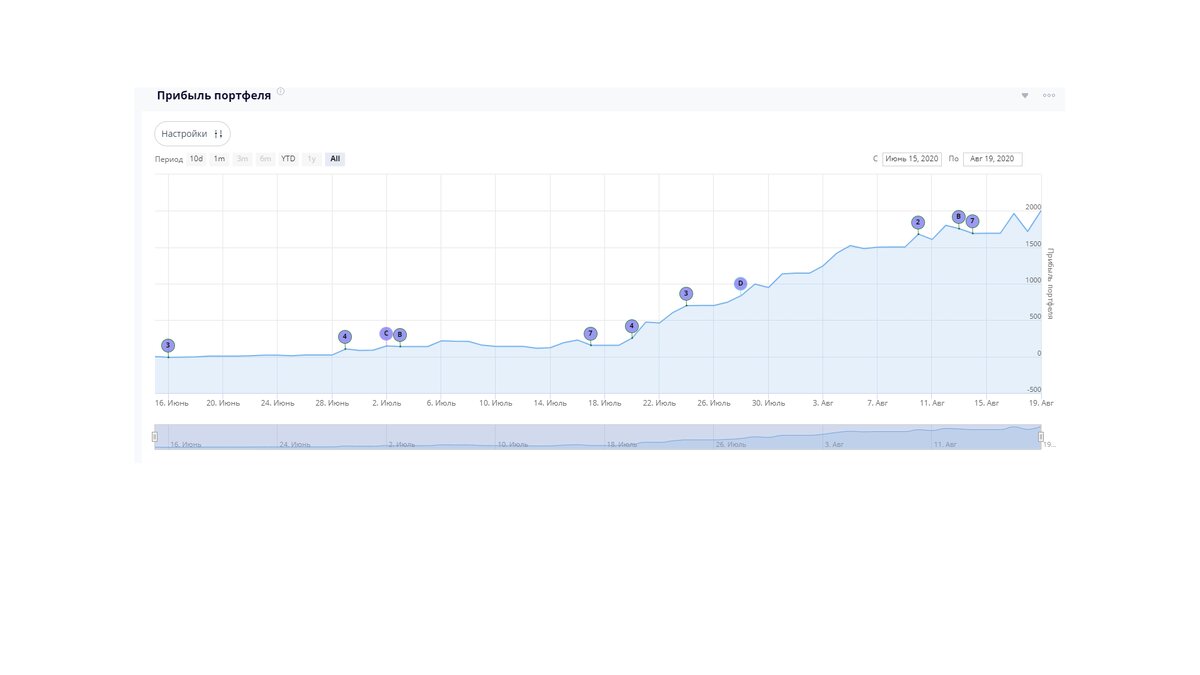Click the 15. Авг x-axis label
Viewport: 1200px width, 675px height.
[986, 404]
